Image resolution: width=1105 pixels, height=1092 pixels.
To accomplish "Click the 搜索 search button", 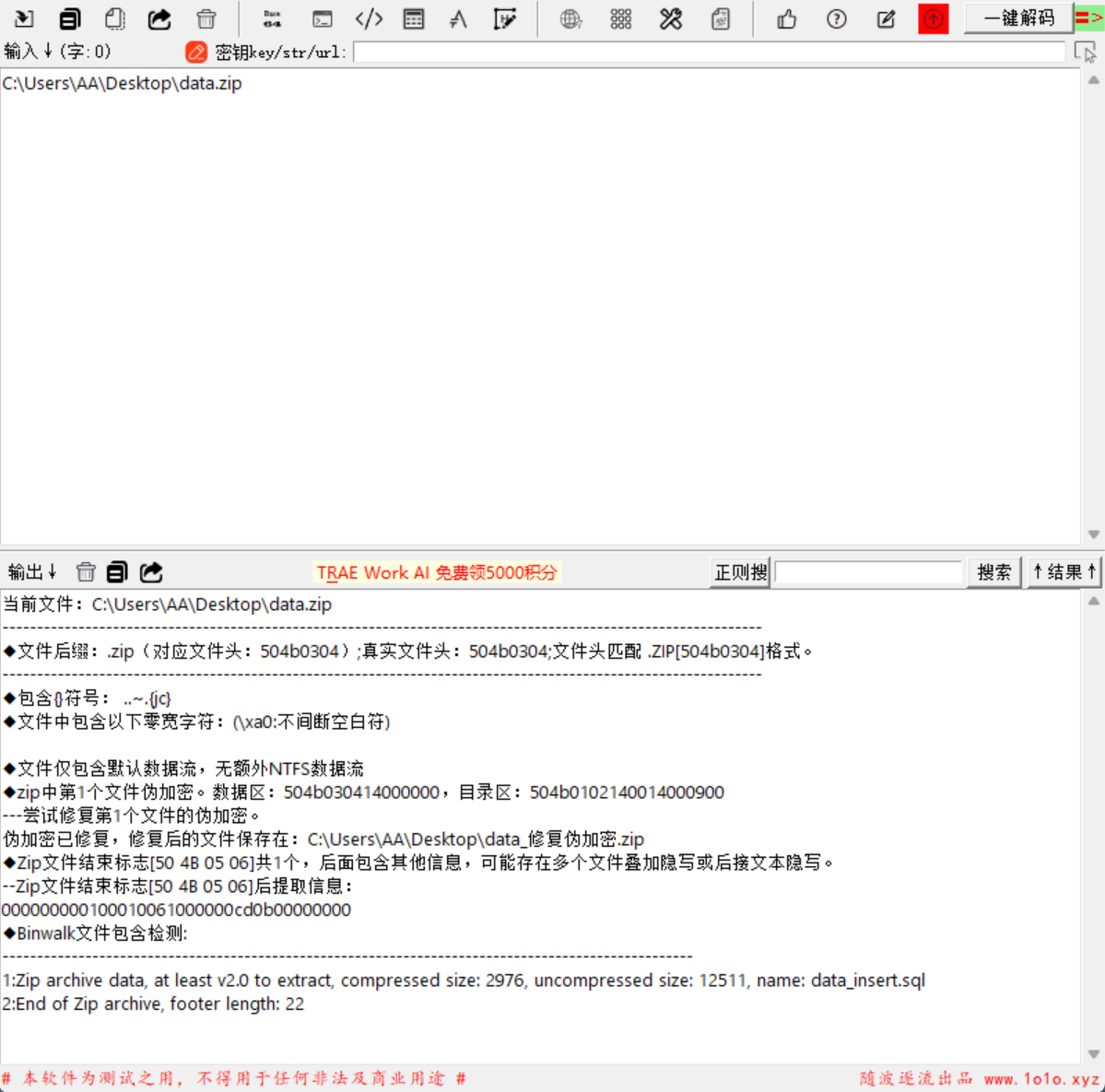I will tap(993, 572).
